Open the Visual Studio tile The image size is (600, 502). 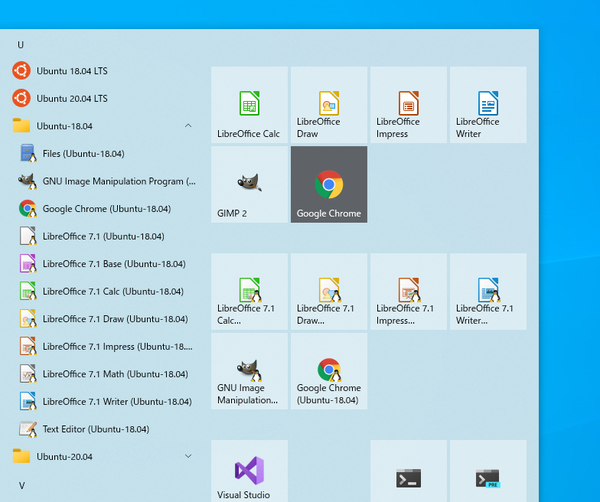249,471
